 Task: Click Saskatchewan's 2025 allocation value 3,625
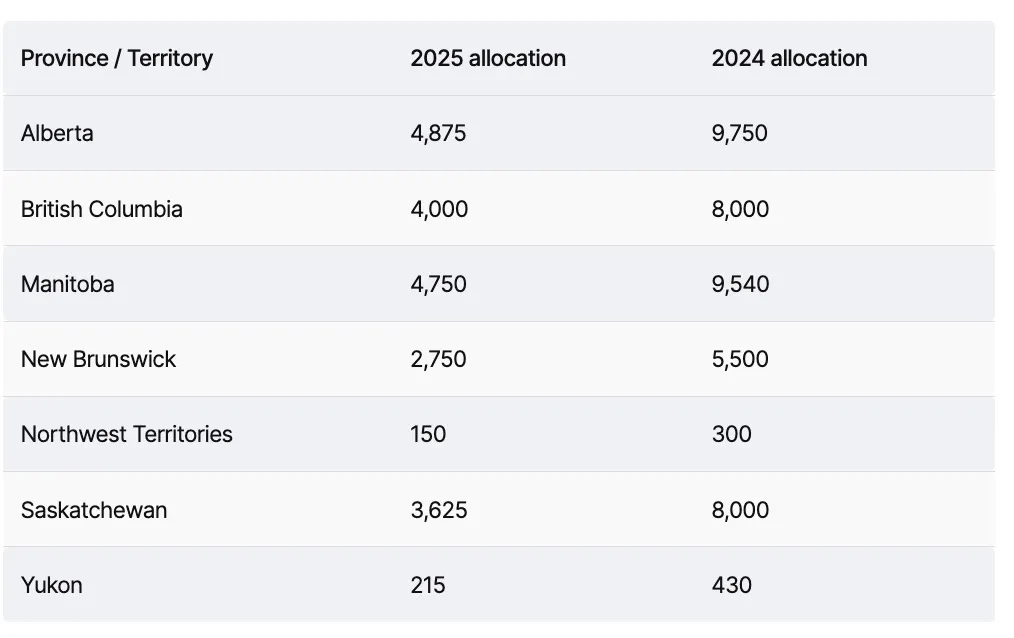(438, 510)
